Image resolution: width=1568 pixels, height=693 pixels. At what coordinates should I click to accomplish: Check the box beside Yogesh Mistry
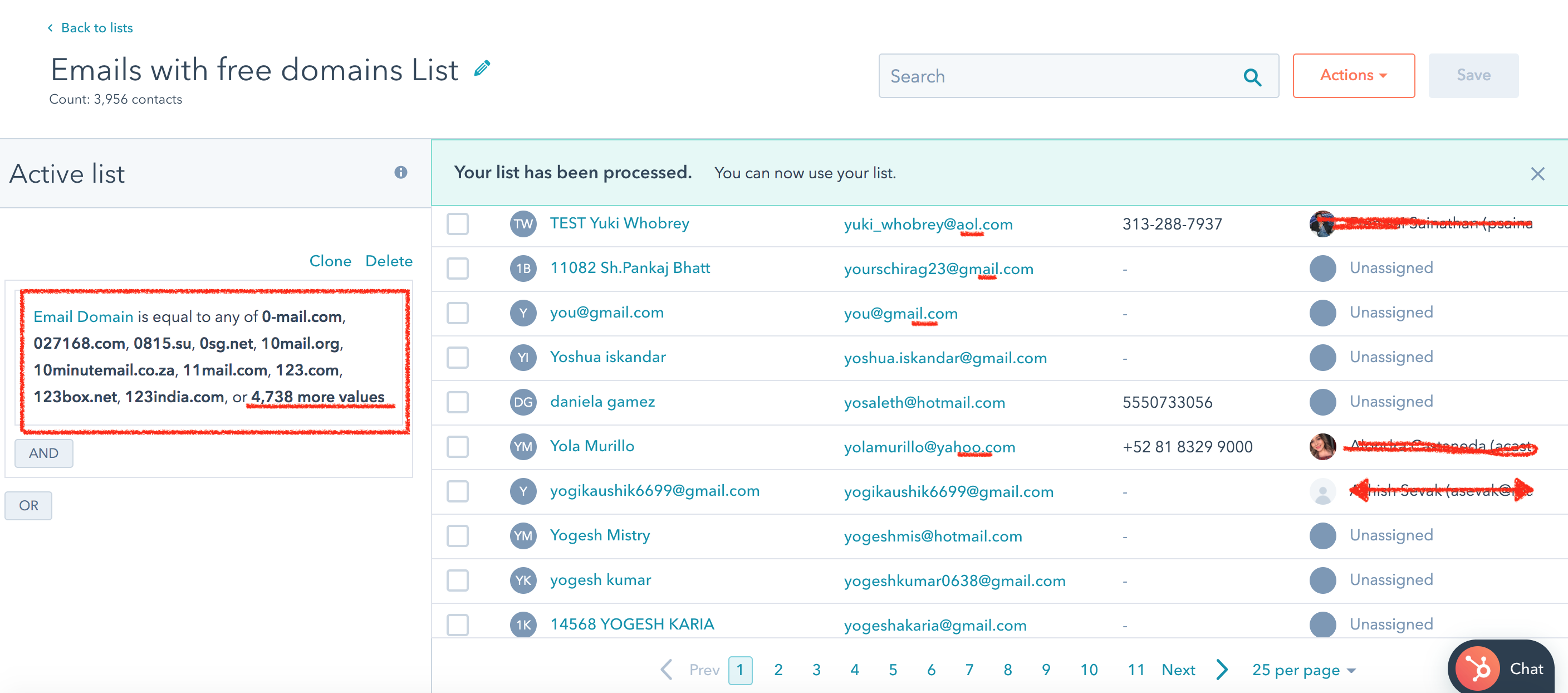[458, 536]
